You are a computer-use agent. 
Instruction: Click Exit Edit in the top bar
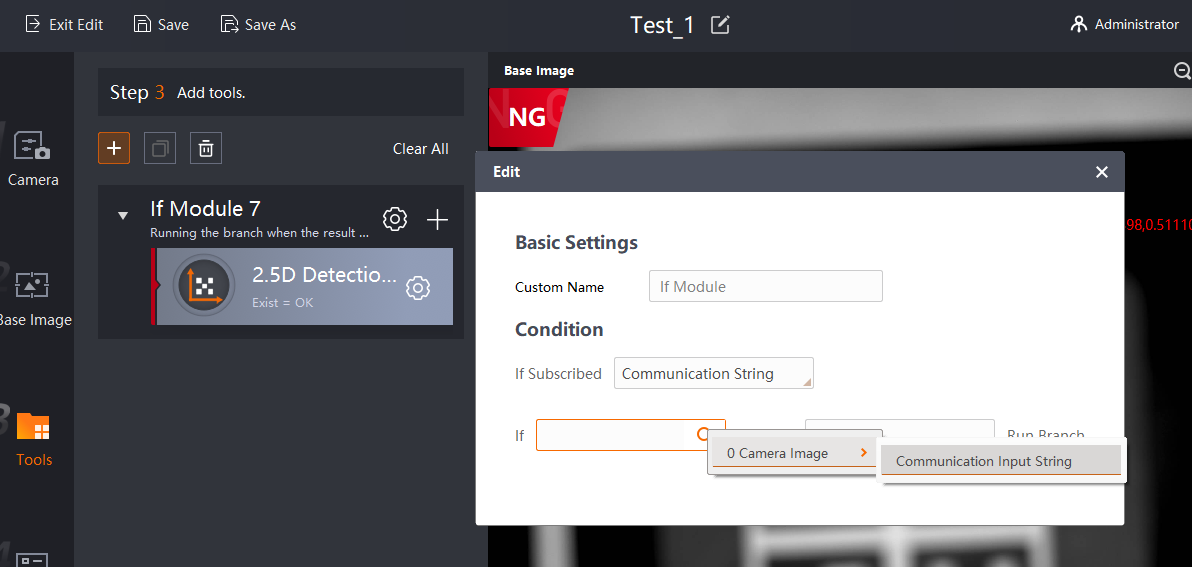click(64, 24)
